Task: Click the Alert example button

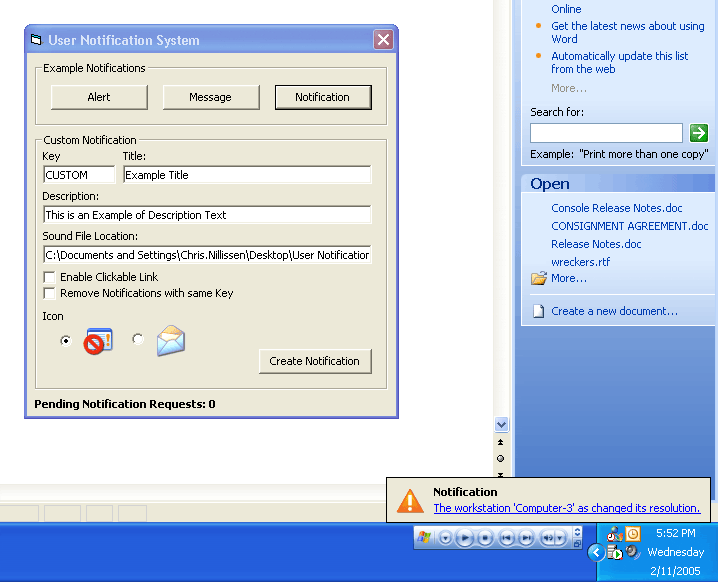Action: [x=99, y=97]
